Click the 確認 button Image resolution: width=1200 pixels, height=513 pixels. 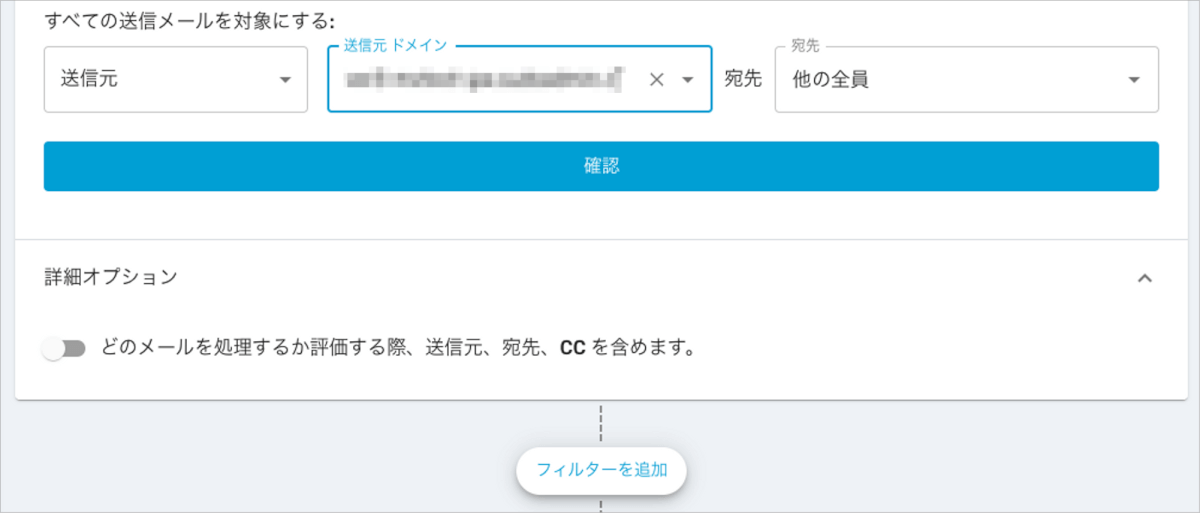point(601,166)
